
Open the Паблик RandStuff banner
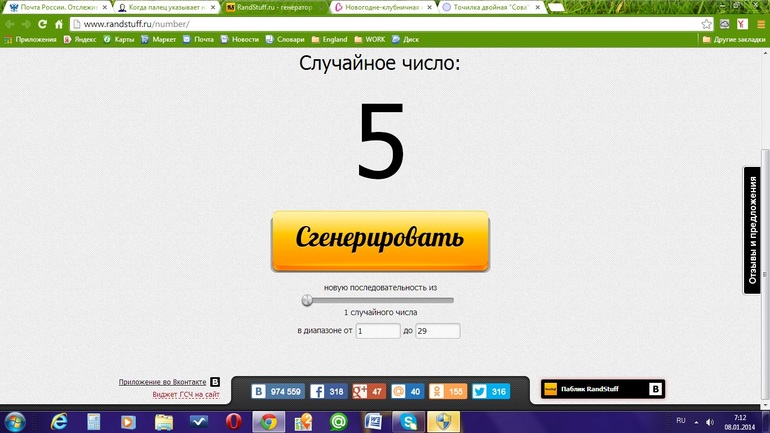603,389
